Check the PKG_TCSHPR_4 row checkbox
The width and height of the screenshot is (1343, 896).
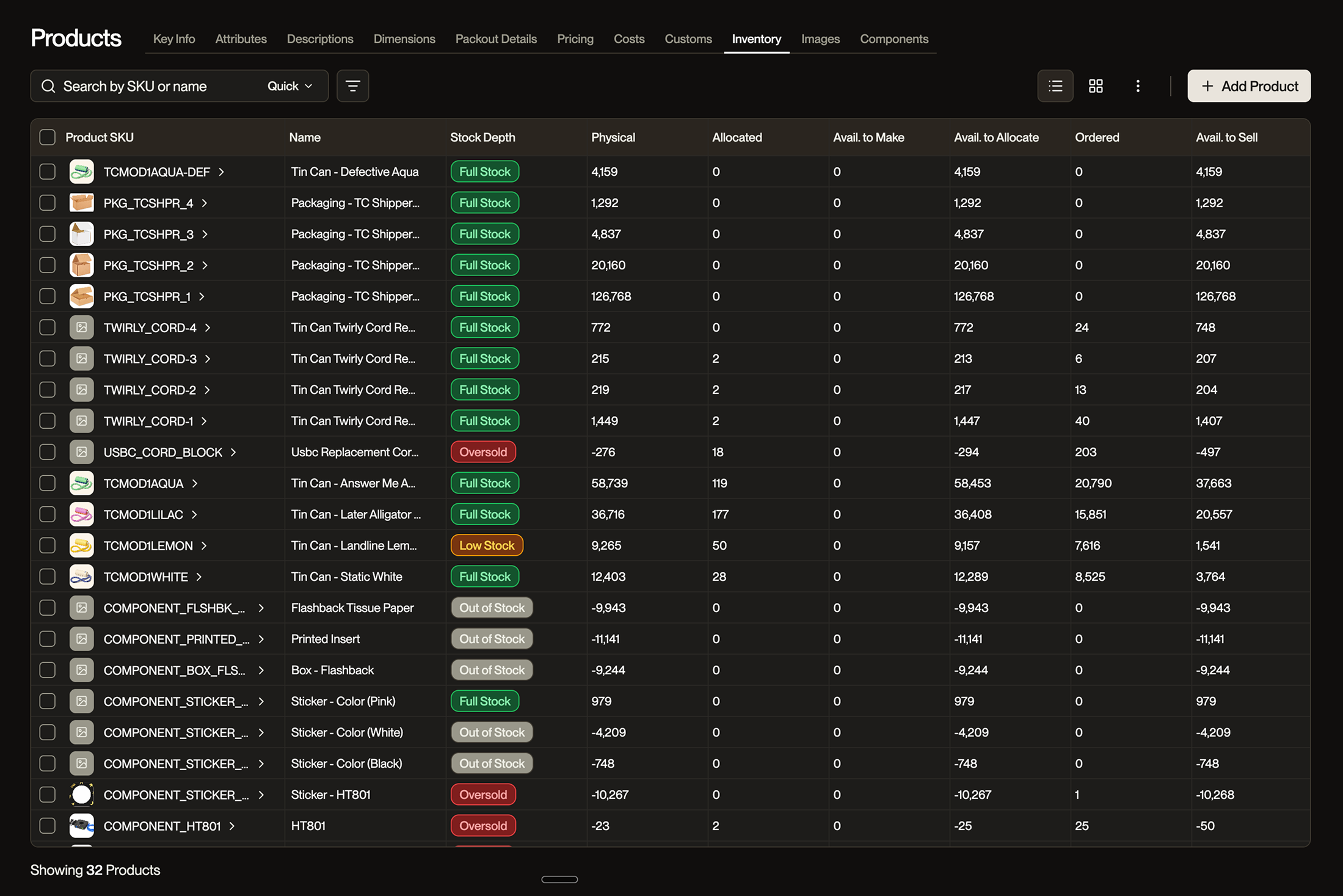47,203
